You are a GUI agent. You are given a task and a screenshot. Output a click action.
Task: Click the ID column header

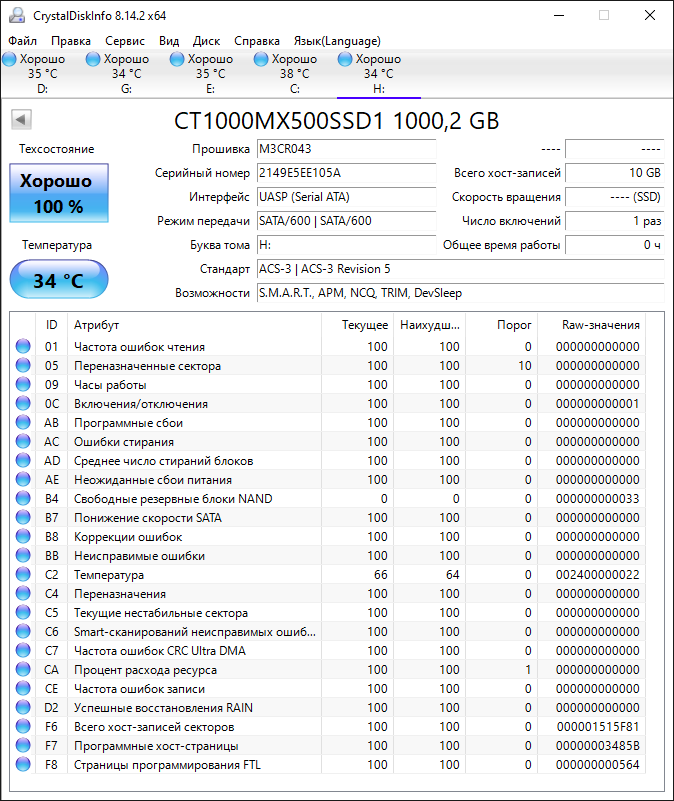tap(51, 325)
